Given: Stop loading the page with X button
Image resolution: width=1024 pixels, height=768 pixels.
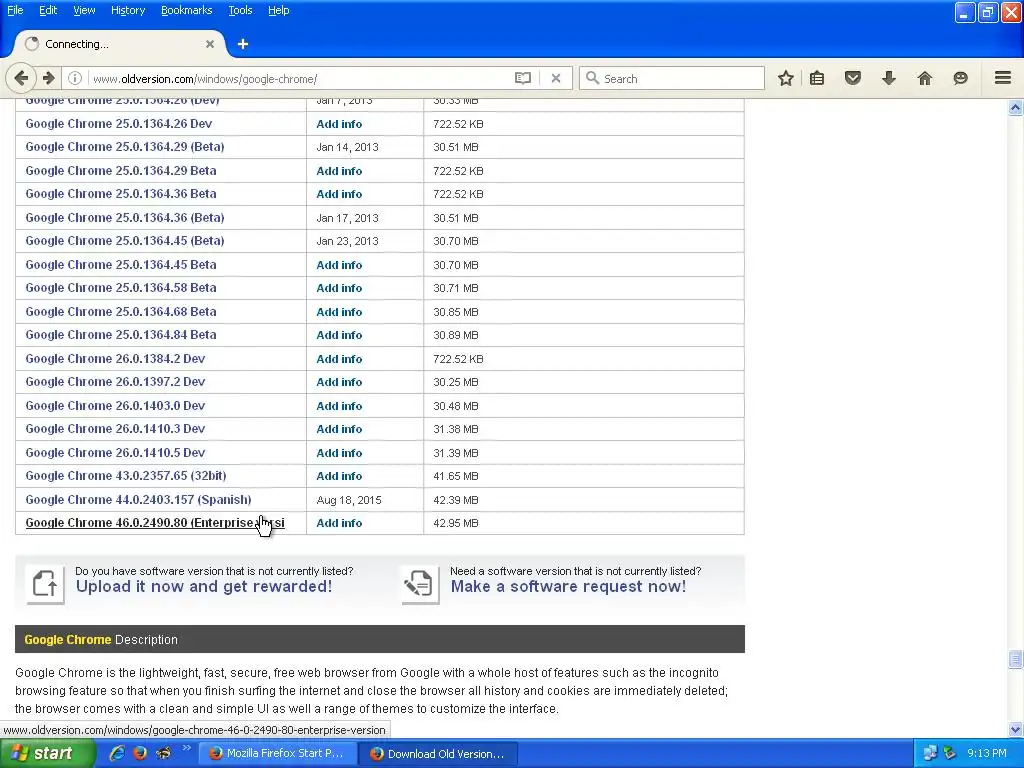Looking at the screenshot, I should point(556,78).
